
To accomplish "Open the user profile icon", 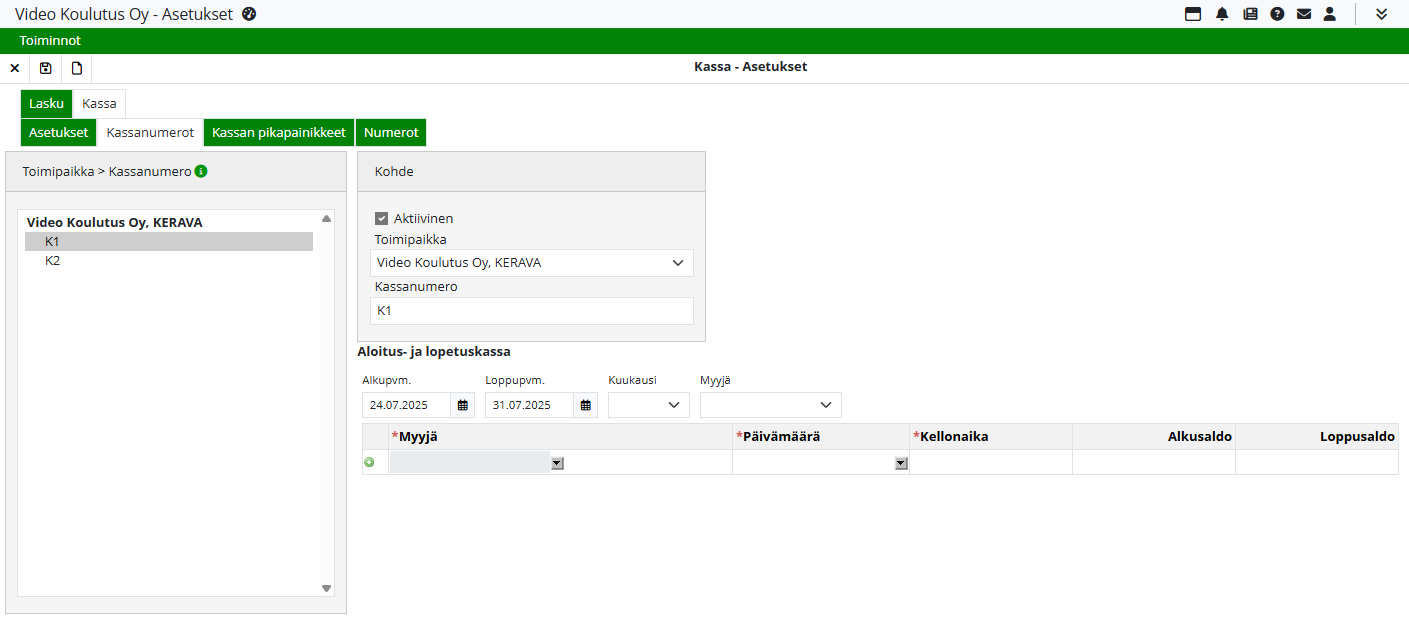I will (x=1330, y=14).
